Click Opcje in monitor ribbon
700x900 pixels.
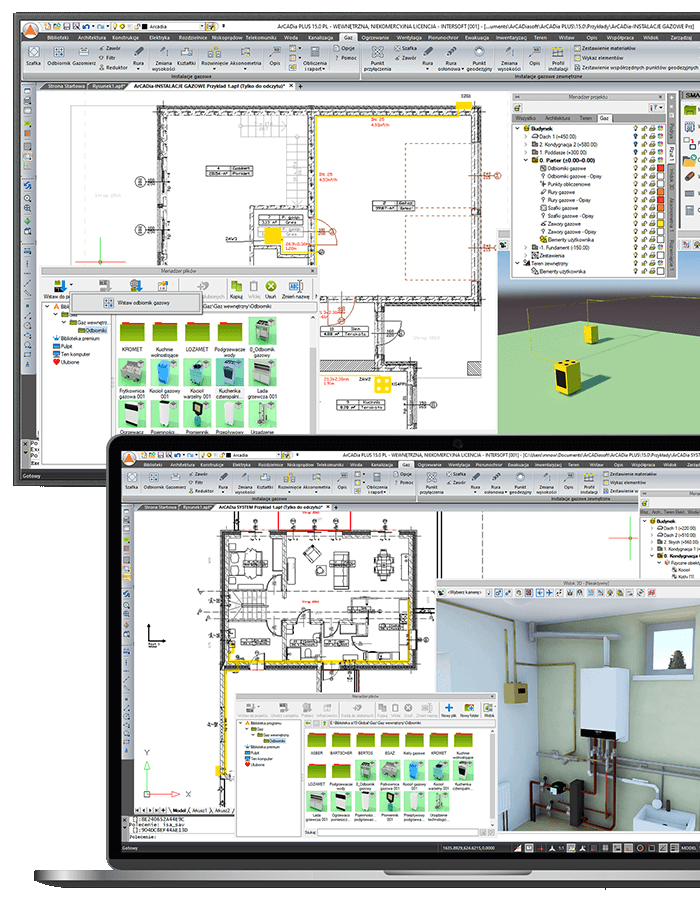pyautogui.click(x=344, y=48)
